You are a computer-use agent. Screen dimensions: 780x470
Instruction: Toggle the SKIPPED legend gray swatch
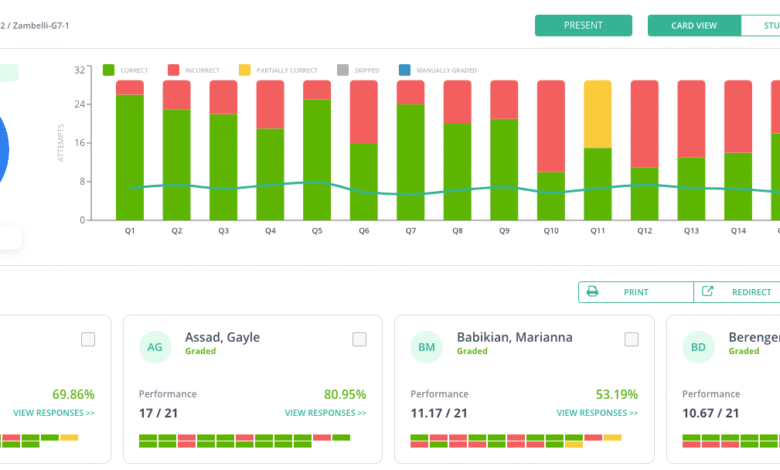343,70
